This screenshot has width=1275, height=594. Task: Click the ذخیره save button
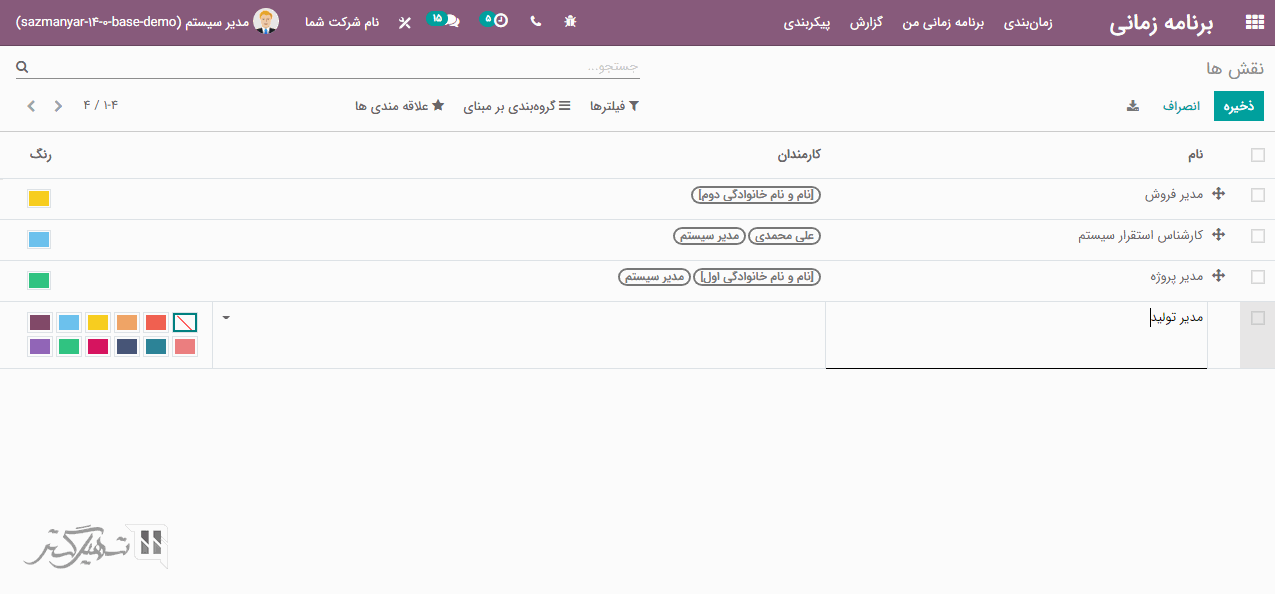[1238, 106]
